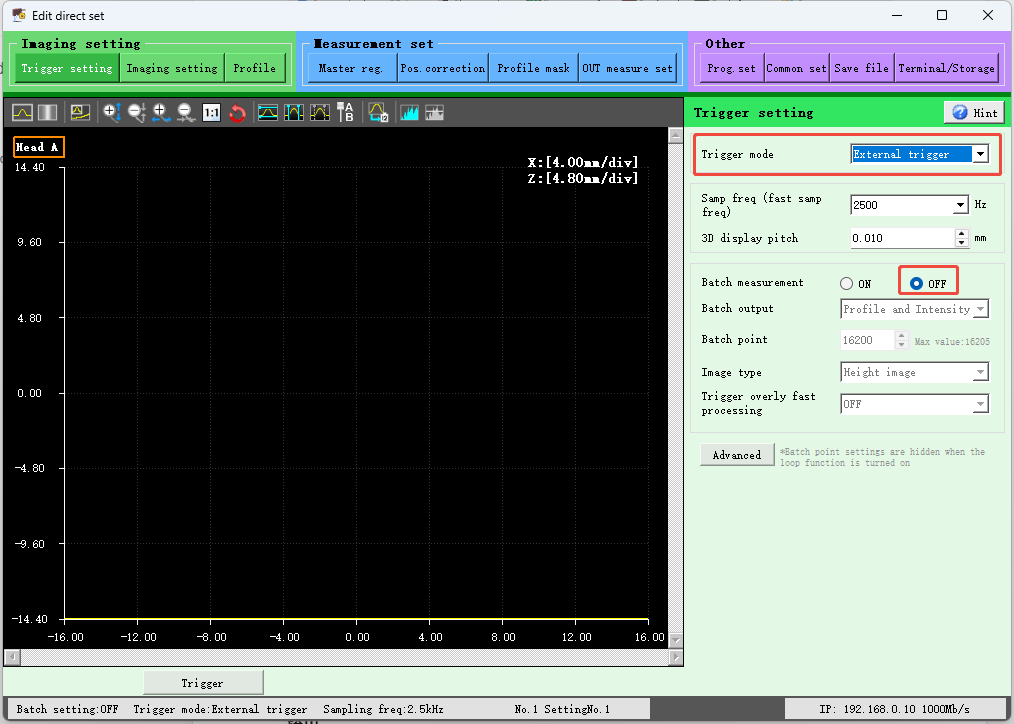This screenshot has height=724, width=1014.
Task: Select Batch measurement OFF radio button
Action: [916, 283]
